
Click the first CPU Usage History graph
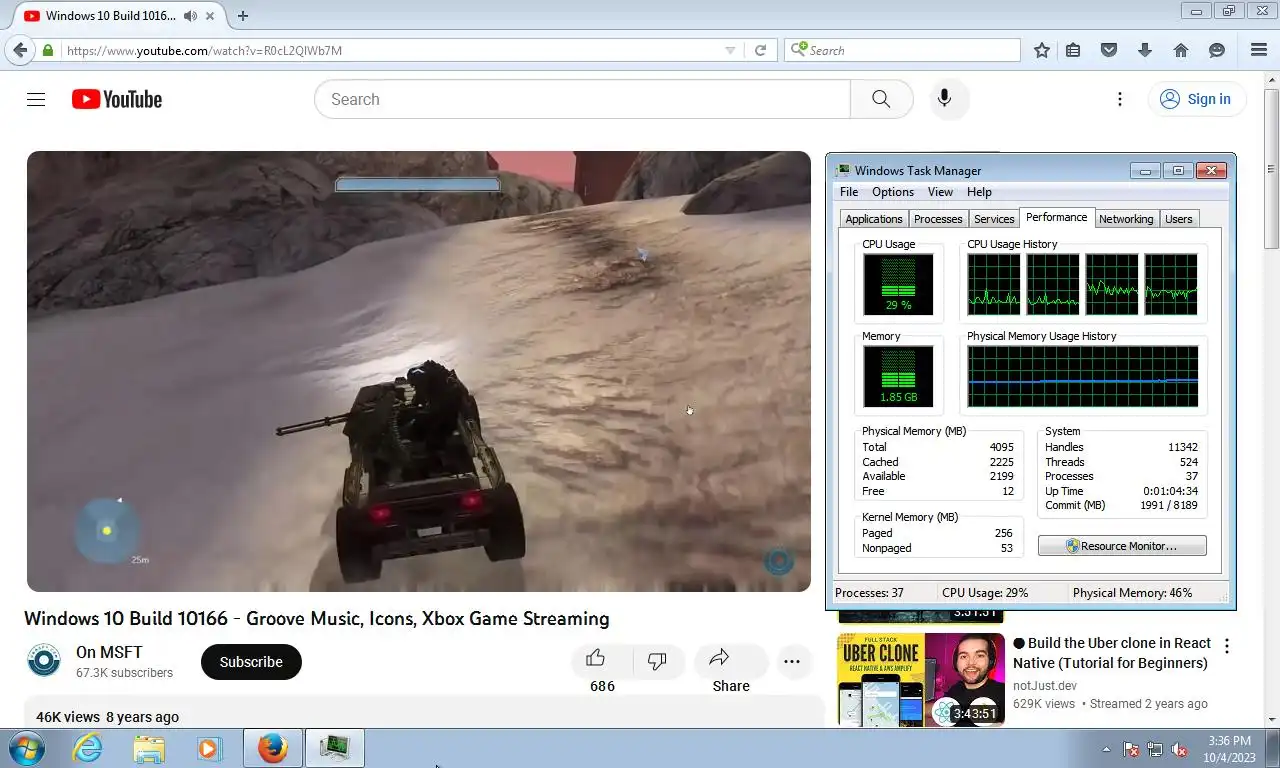click(x=994, y=284)
